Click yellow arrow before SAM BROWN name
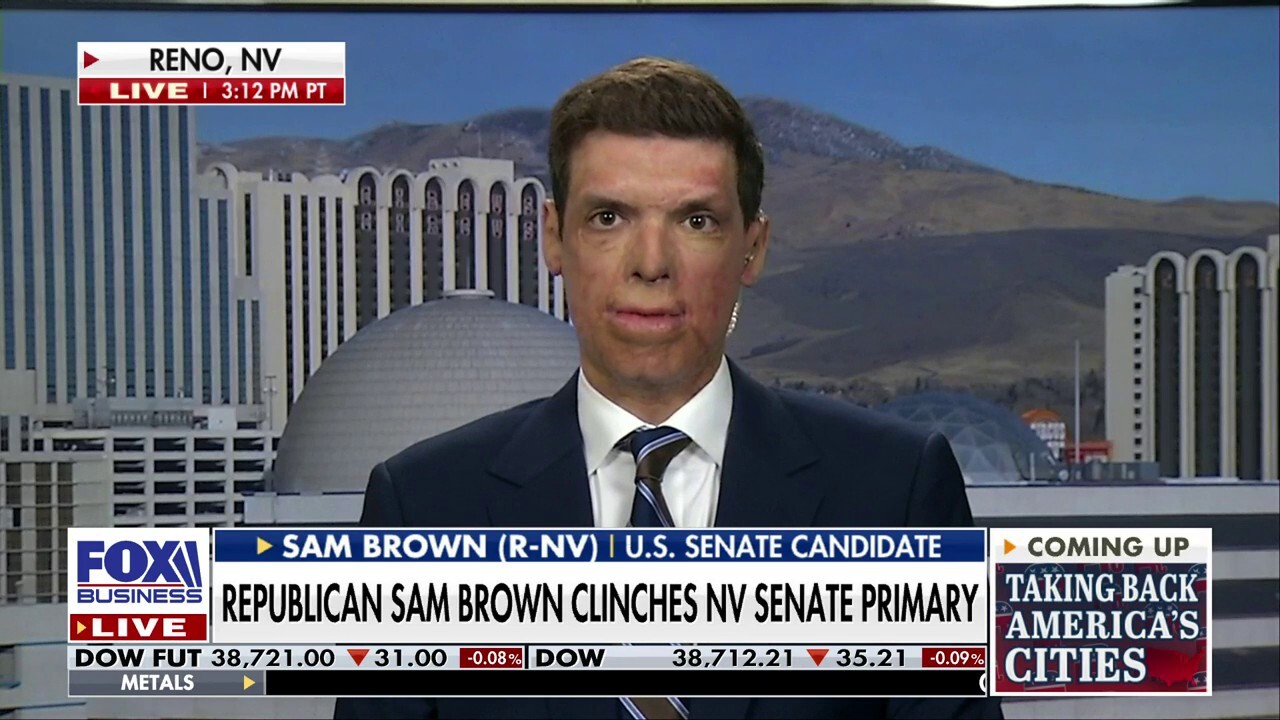 264,546
